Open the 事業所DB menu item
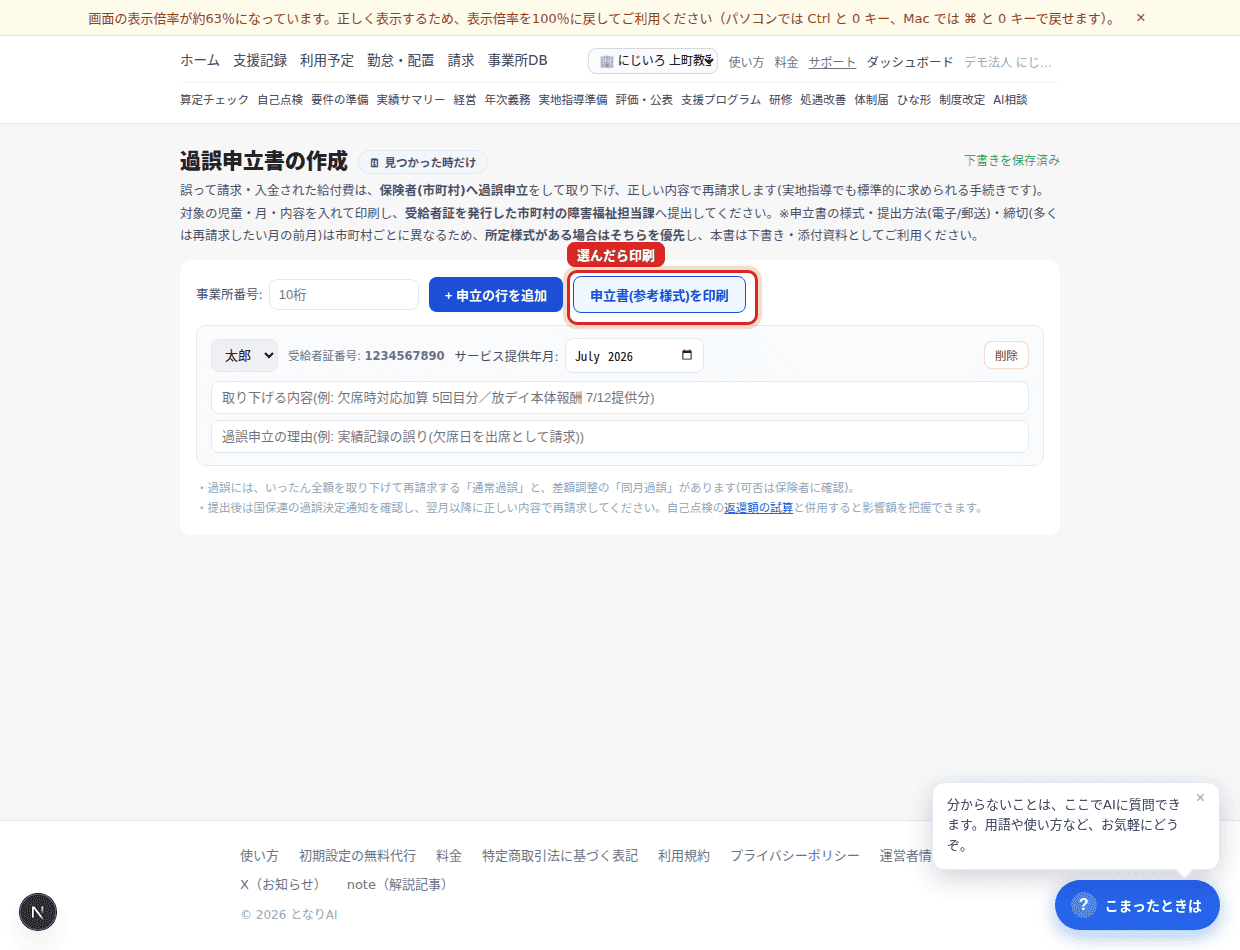 pyautogui.click(x=518, y=61)
